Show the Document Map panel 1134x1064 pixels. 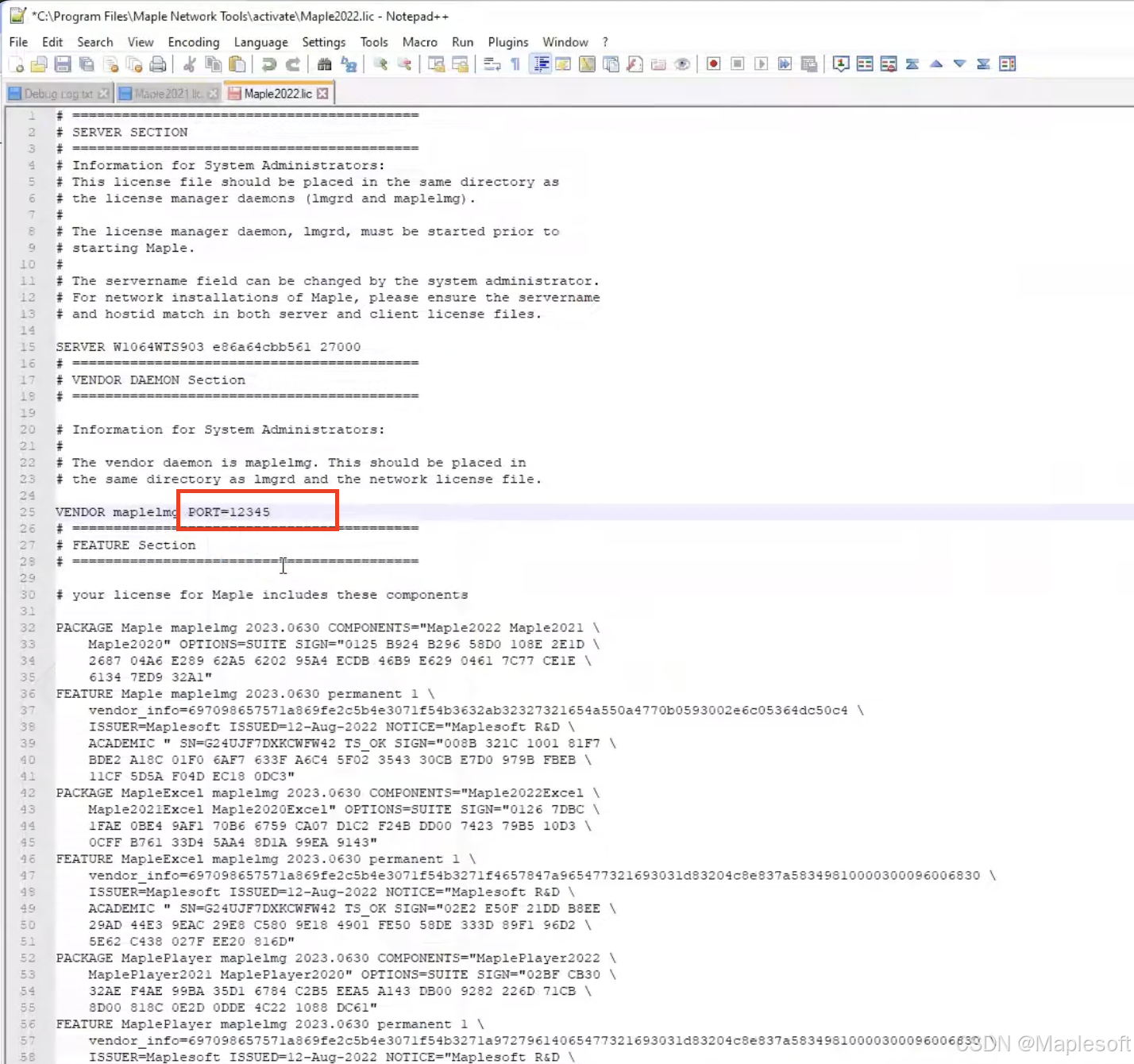(587, 64)
